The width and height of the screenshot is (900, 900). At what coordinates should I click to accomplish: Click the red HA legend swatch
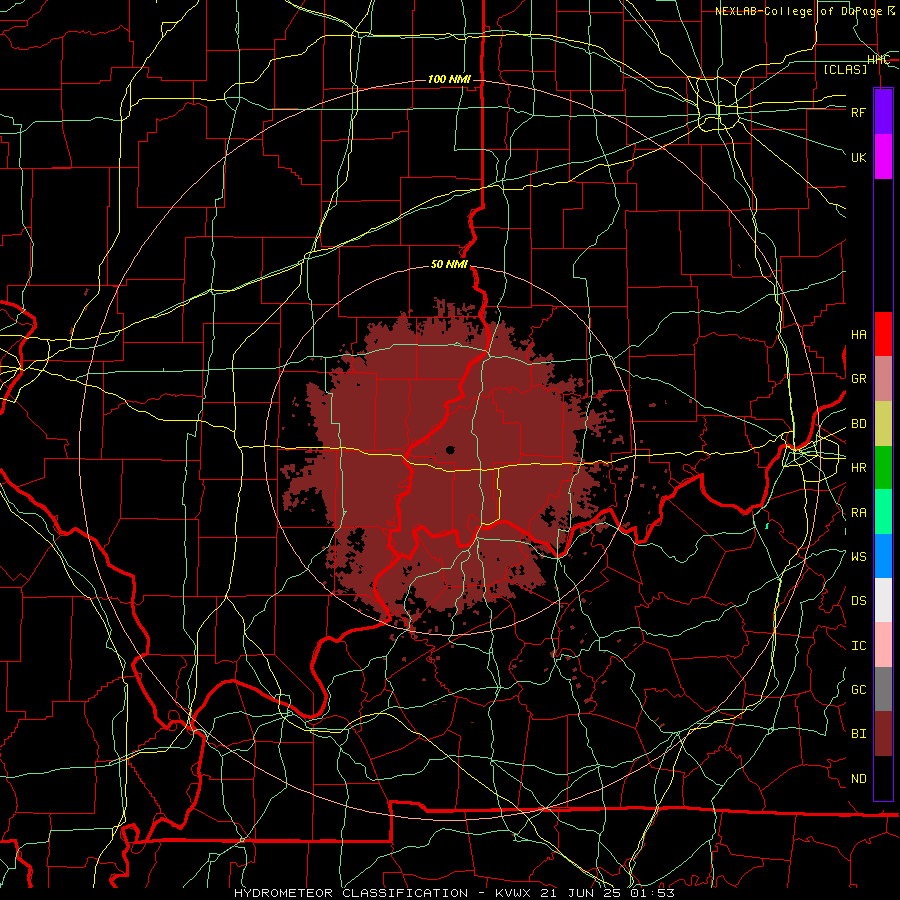point(883,334)
